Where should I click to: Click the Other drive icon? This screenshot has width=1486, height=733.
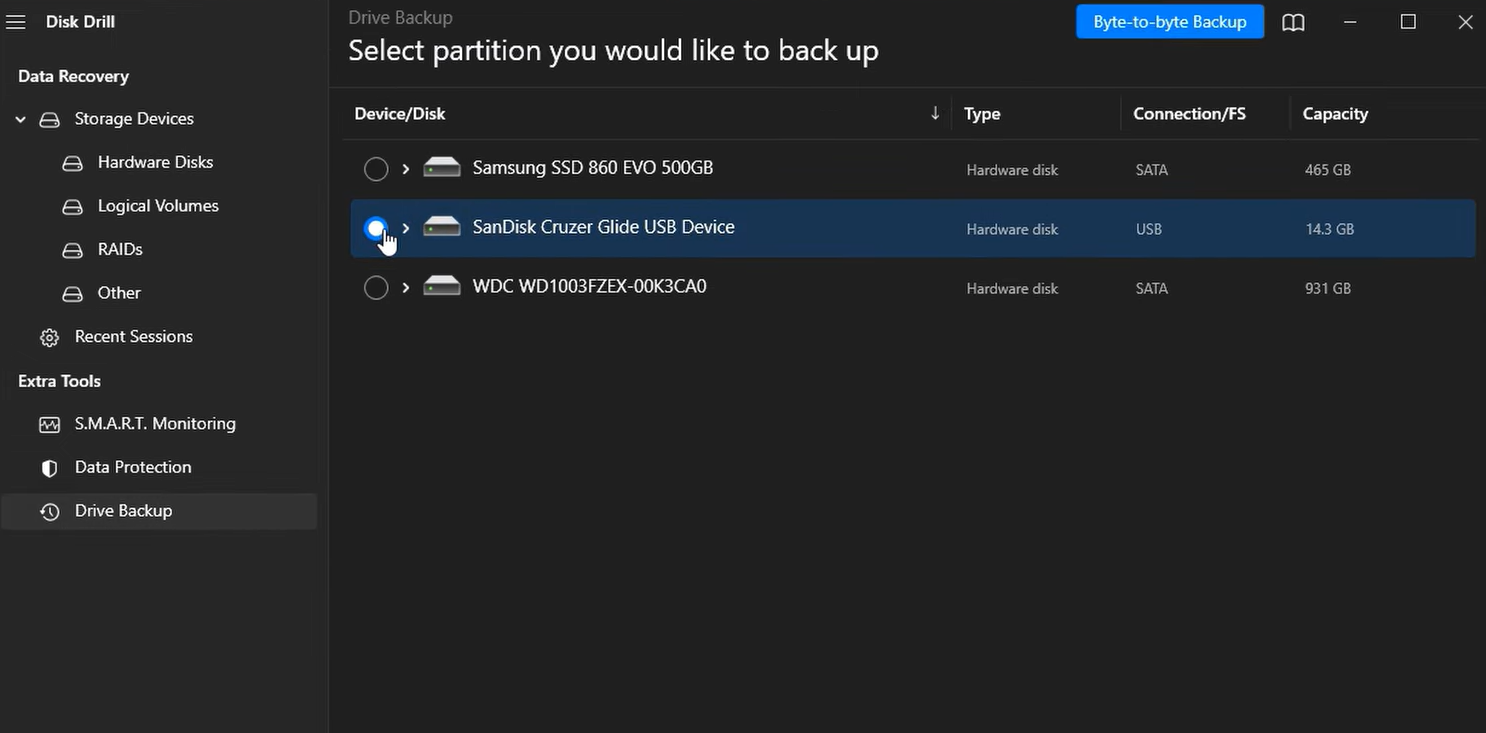point(72,294)
